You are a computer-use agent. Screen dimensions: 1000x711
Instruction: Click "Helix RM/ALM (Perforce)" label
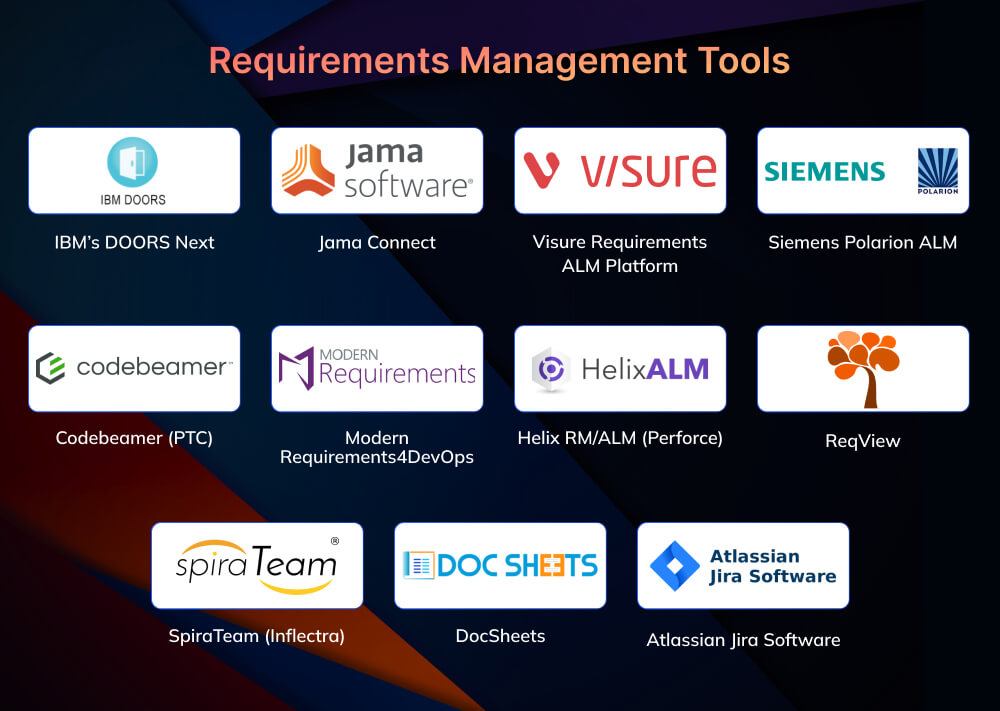619,438
